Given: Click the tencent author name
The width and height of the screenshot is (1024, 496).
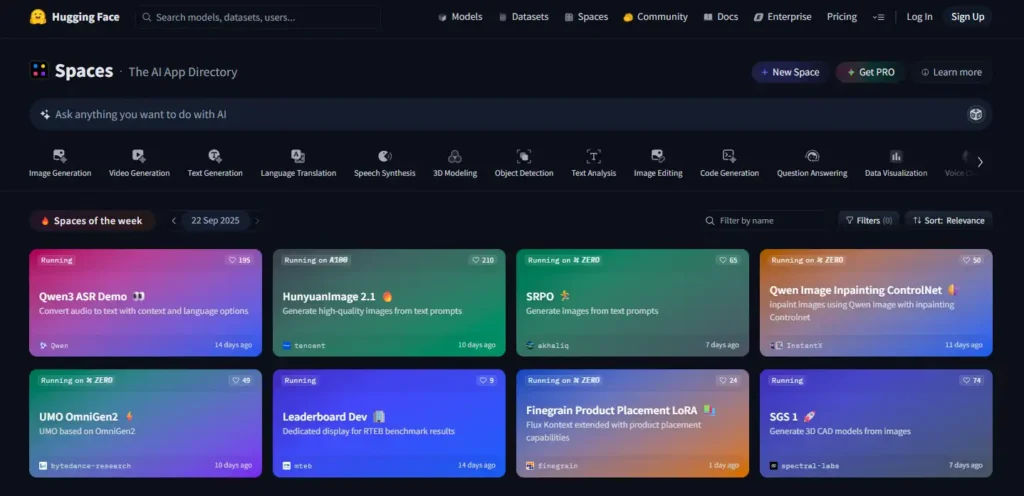Looking at the screenshot, I should pos(310,345).
